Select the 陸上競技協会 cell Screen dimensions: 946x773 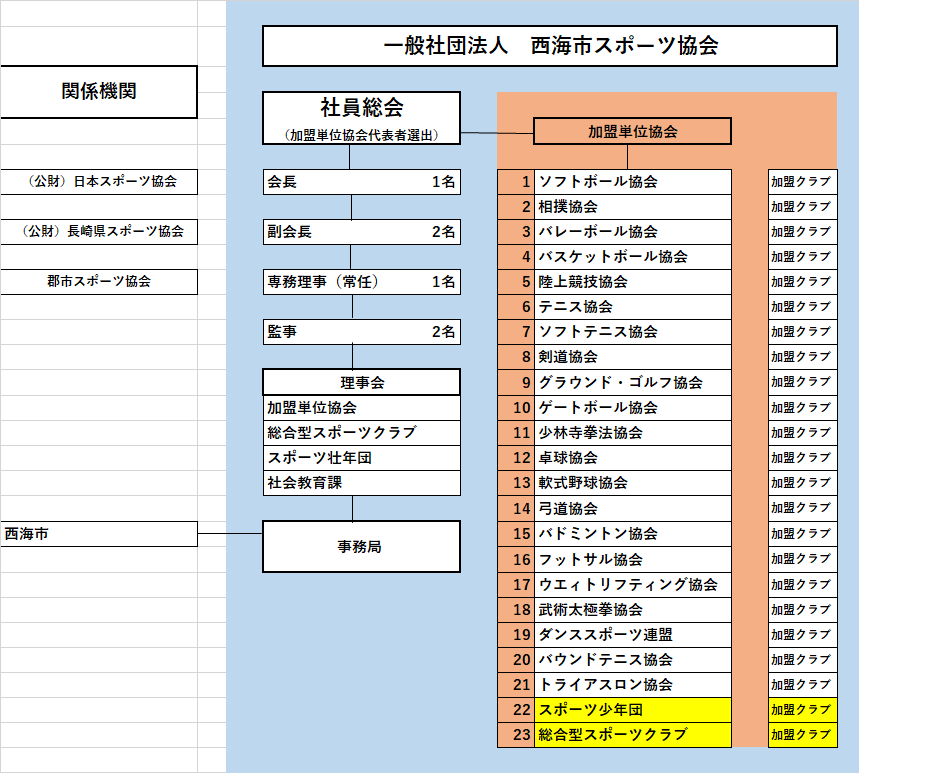633,282
